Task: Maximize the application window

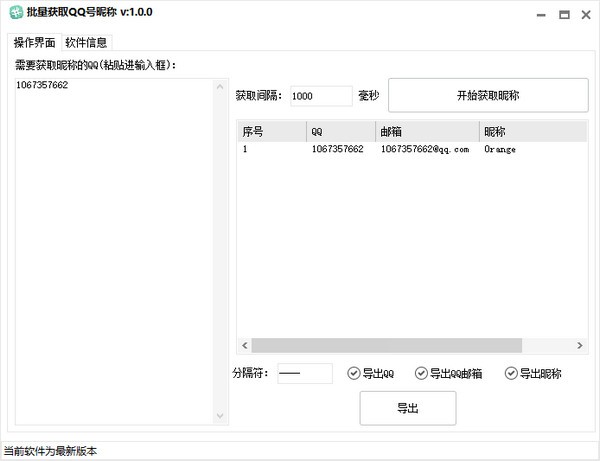Action: point(564,15)
